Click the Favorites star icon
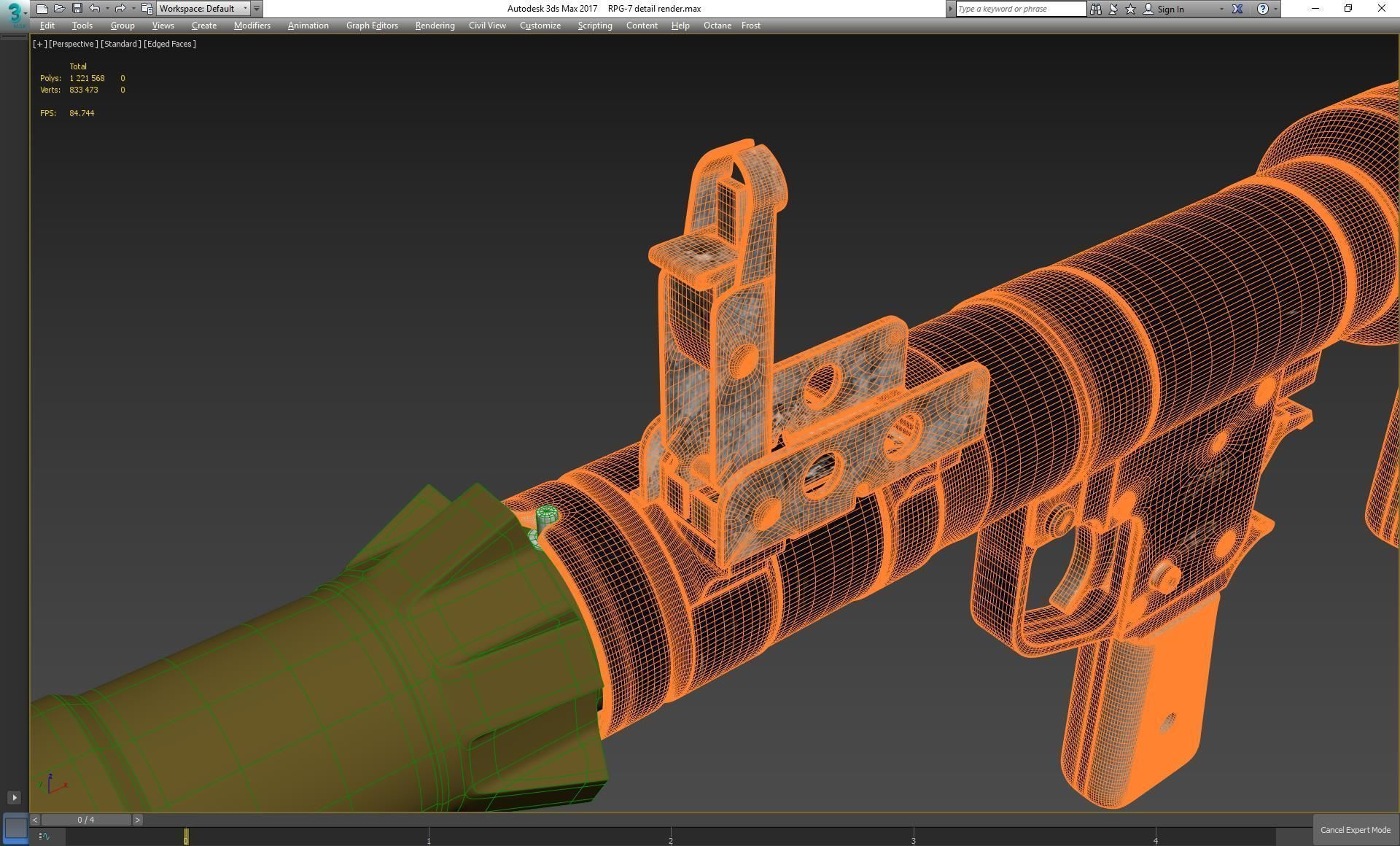The width and height of the screenshot is (1400, 846). pyautogui.click(x=1130, y=9)
